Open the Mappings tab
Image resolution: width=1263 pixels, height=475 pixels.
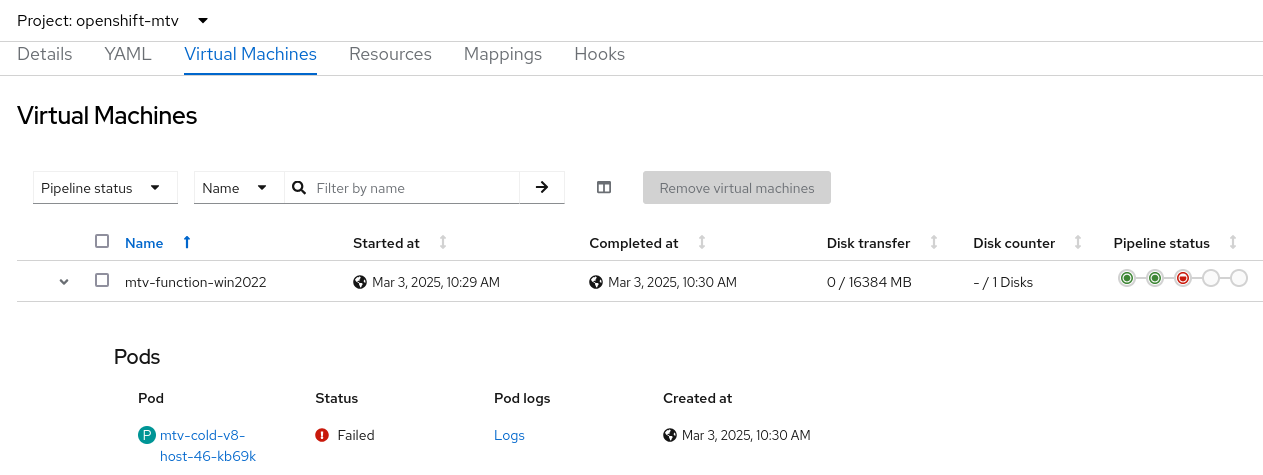tap(503, 55)
